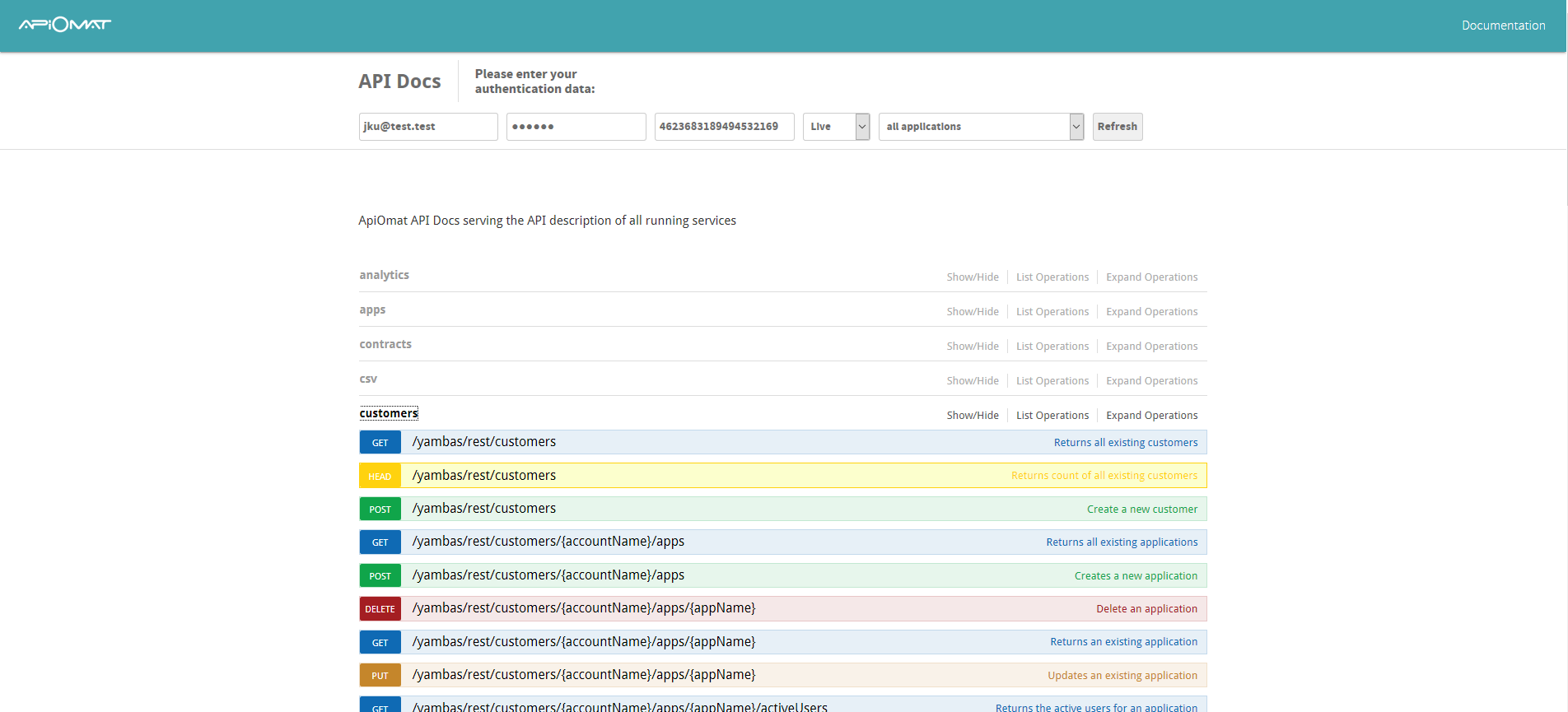The width and height of the screenshot is (1568, 712).
Task: Click GET badge for customers/{accountName}/apps
Action: [380, 542]
